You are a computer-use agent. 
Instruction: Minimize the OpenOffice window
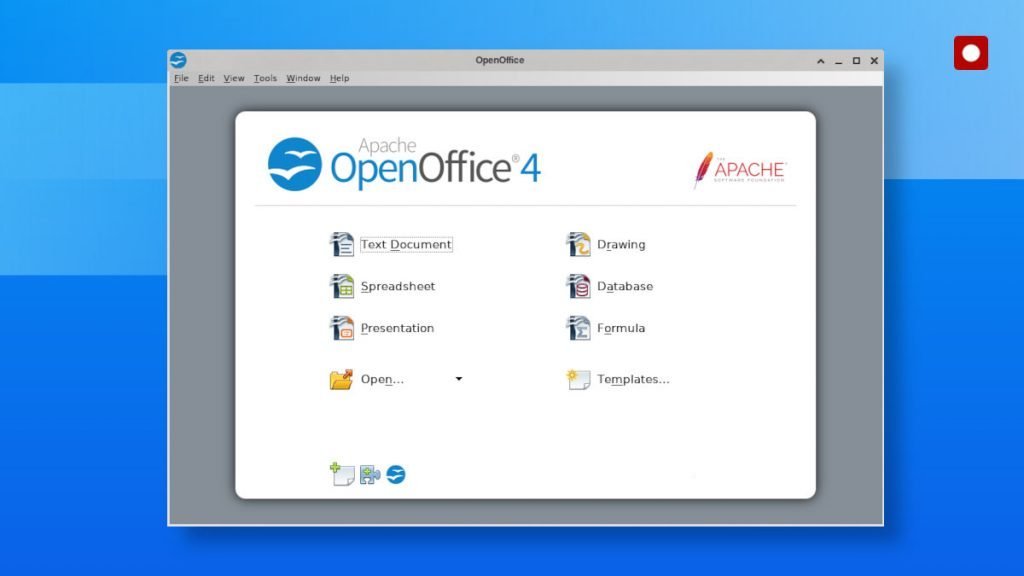(839, 61)
